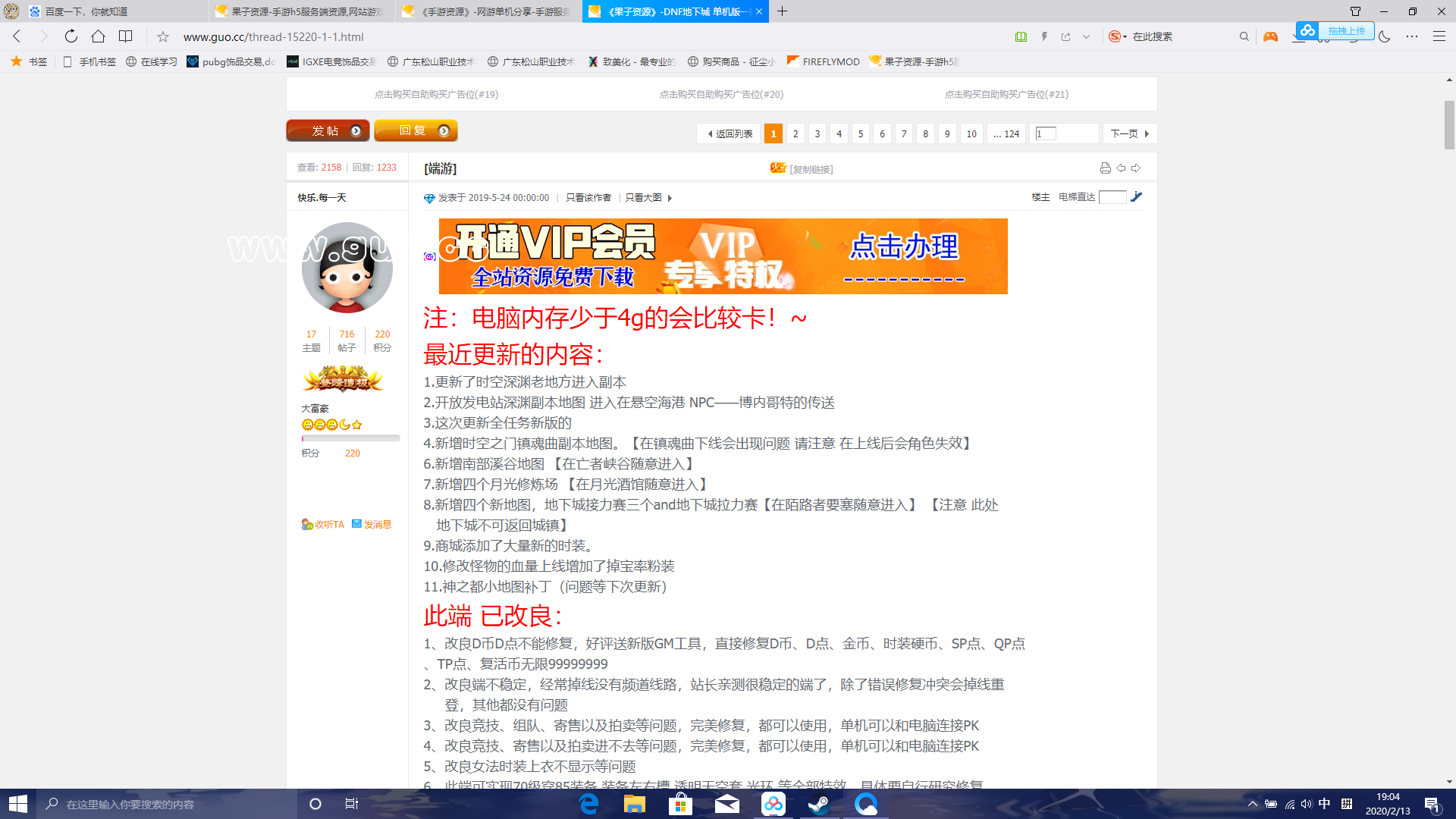Image resolution: width=1456 pixels, height=819 pixels.
Task: Click 复制链接 copy link
Action: pos(811,169)
